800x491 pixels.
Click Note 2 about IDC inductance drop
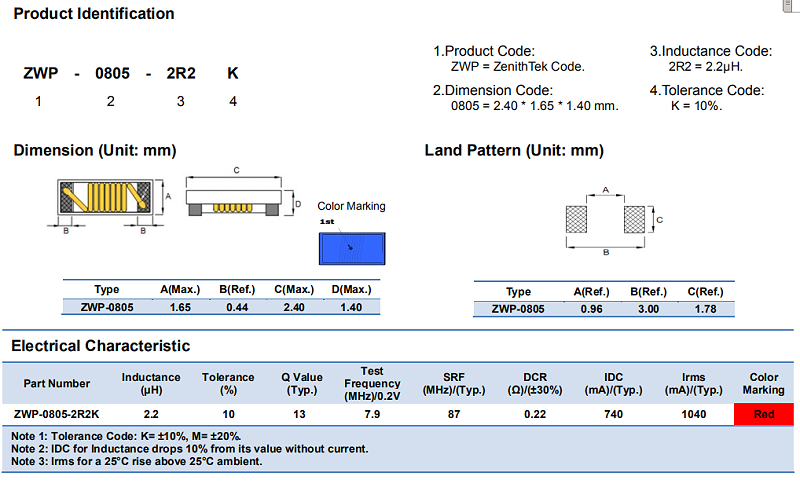pyautogui.click(x=189, y=449)
